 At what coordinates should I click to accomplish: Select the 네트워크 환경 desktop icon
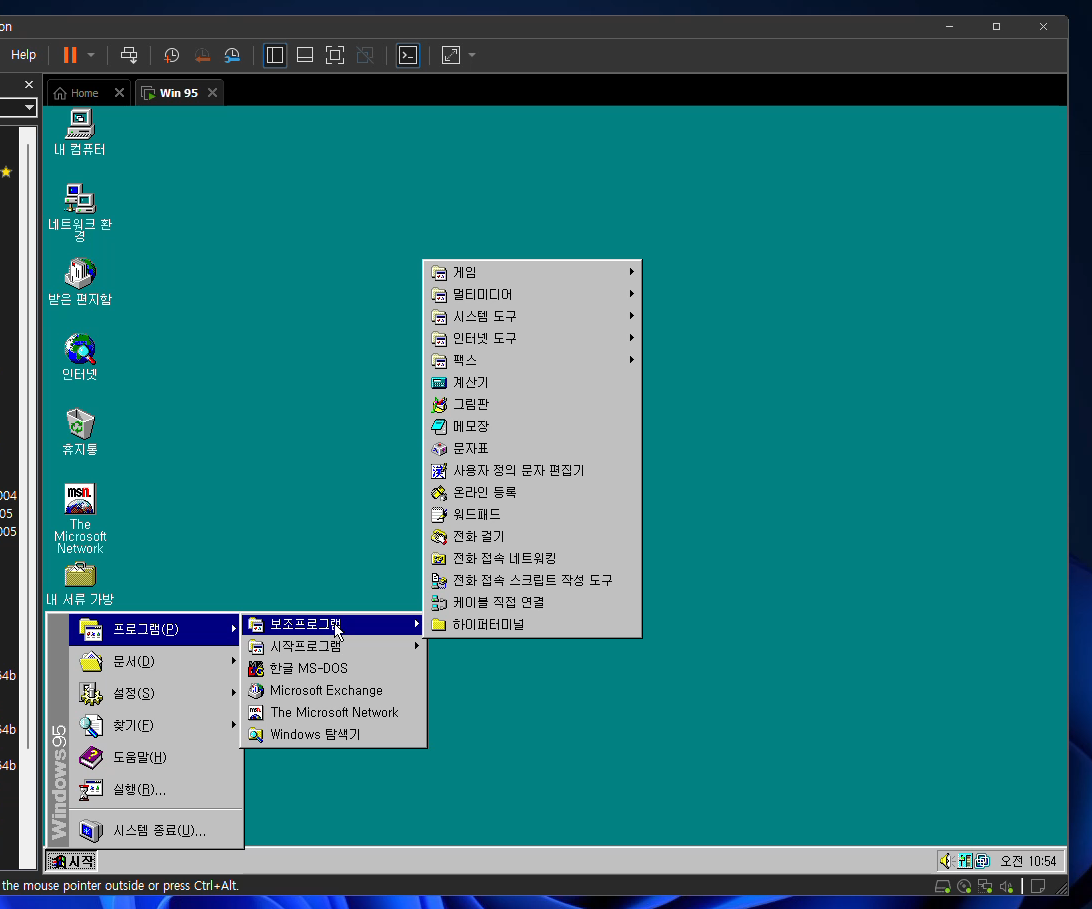click(x=79, y=212)
